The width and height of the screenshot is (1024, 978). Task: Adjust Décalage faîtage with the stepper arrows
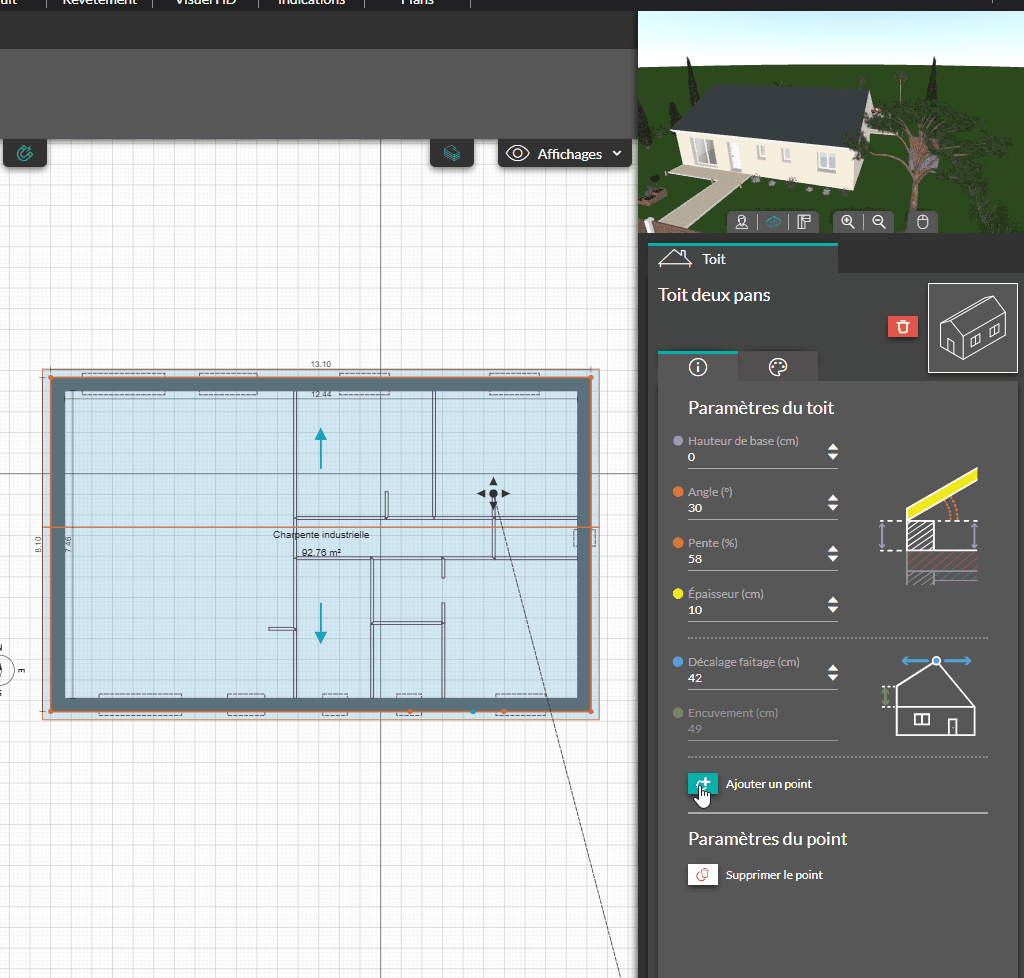point(833,673)
